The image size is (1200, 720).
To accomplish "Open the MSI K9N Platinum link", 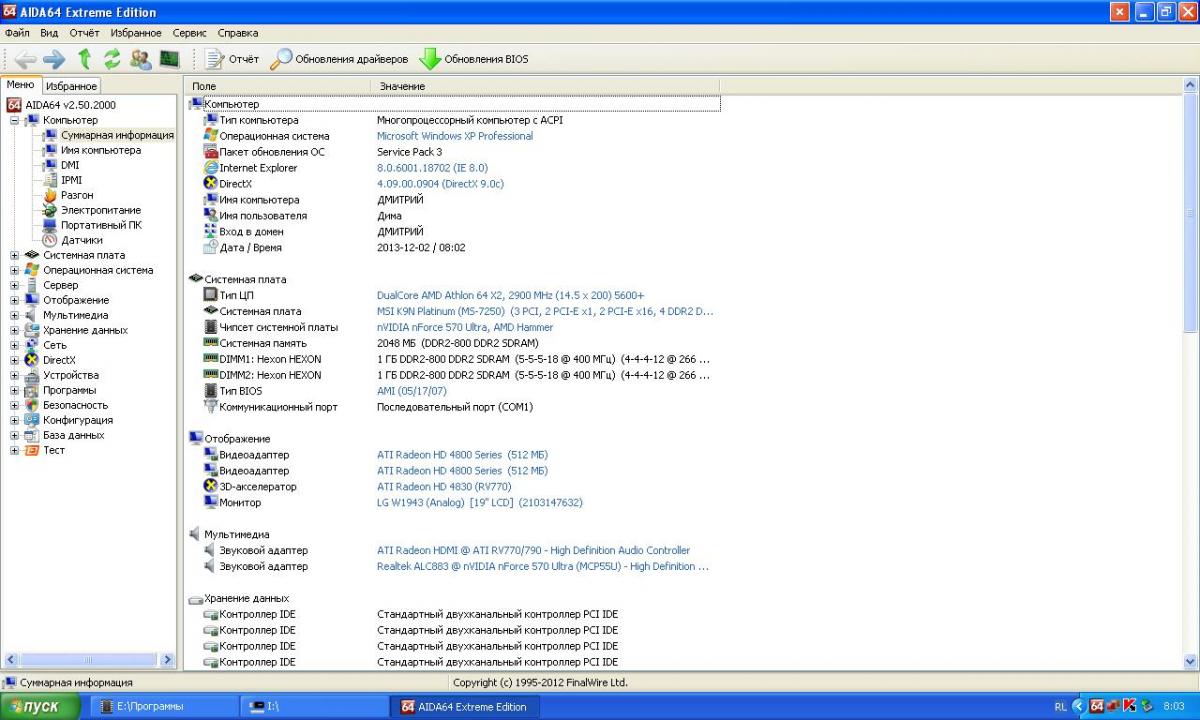I will point(545,311).
